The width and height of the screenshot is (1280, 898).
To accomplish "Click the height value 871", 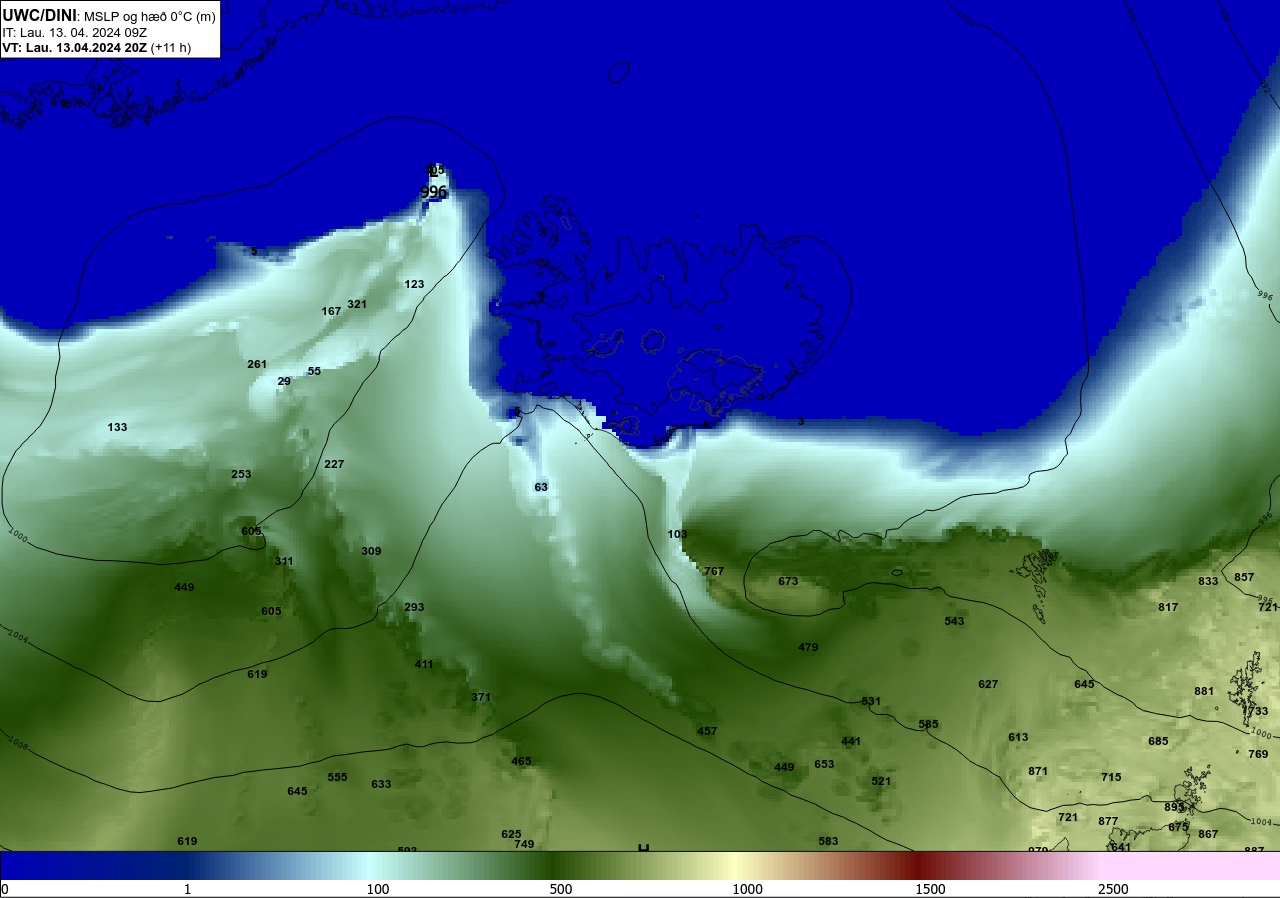I will point(1038,771).
